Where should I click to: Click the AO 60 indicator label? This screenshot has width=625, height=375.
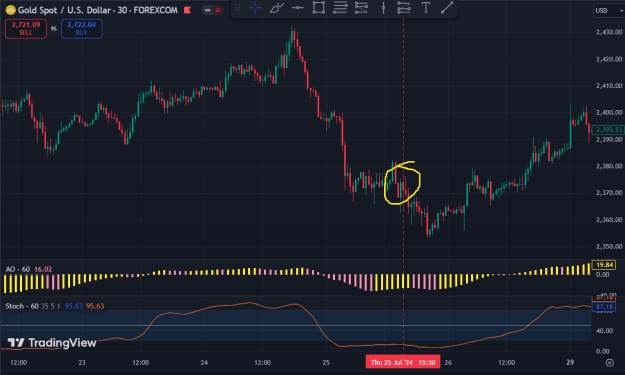[x=18, y=269]
